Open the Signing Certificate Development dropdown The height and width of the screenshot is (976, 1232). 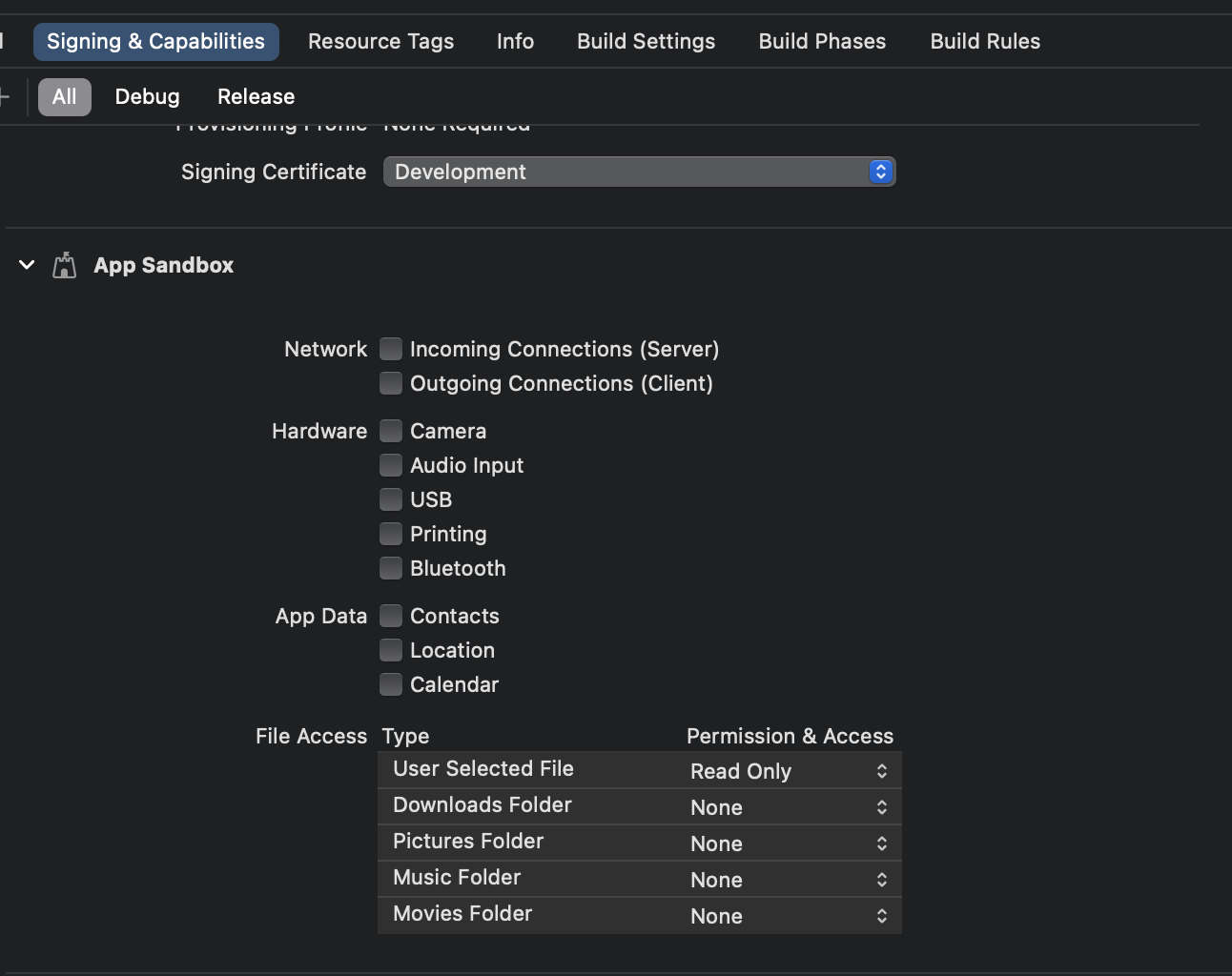(x=639, y=172)
